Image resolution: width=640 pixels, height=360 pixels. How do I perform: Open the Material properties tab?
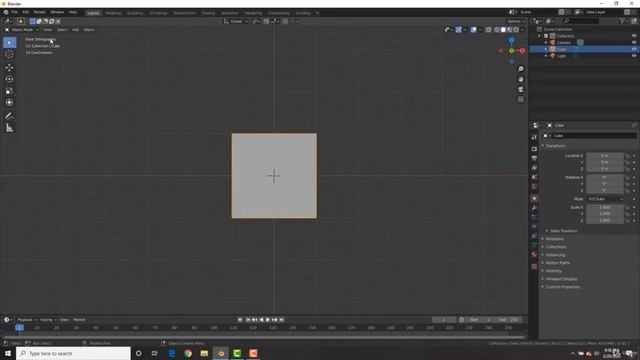[x=534, y=255]
